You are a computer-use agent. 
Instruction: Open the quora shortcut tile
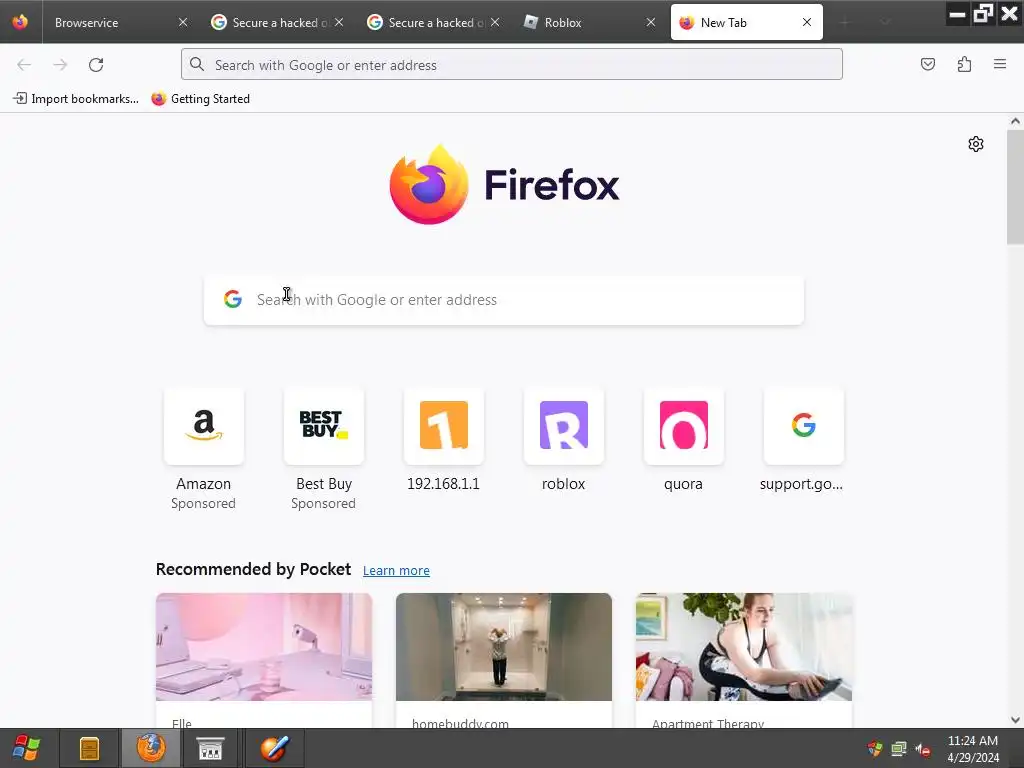tap(684, 426)
